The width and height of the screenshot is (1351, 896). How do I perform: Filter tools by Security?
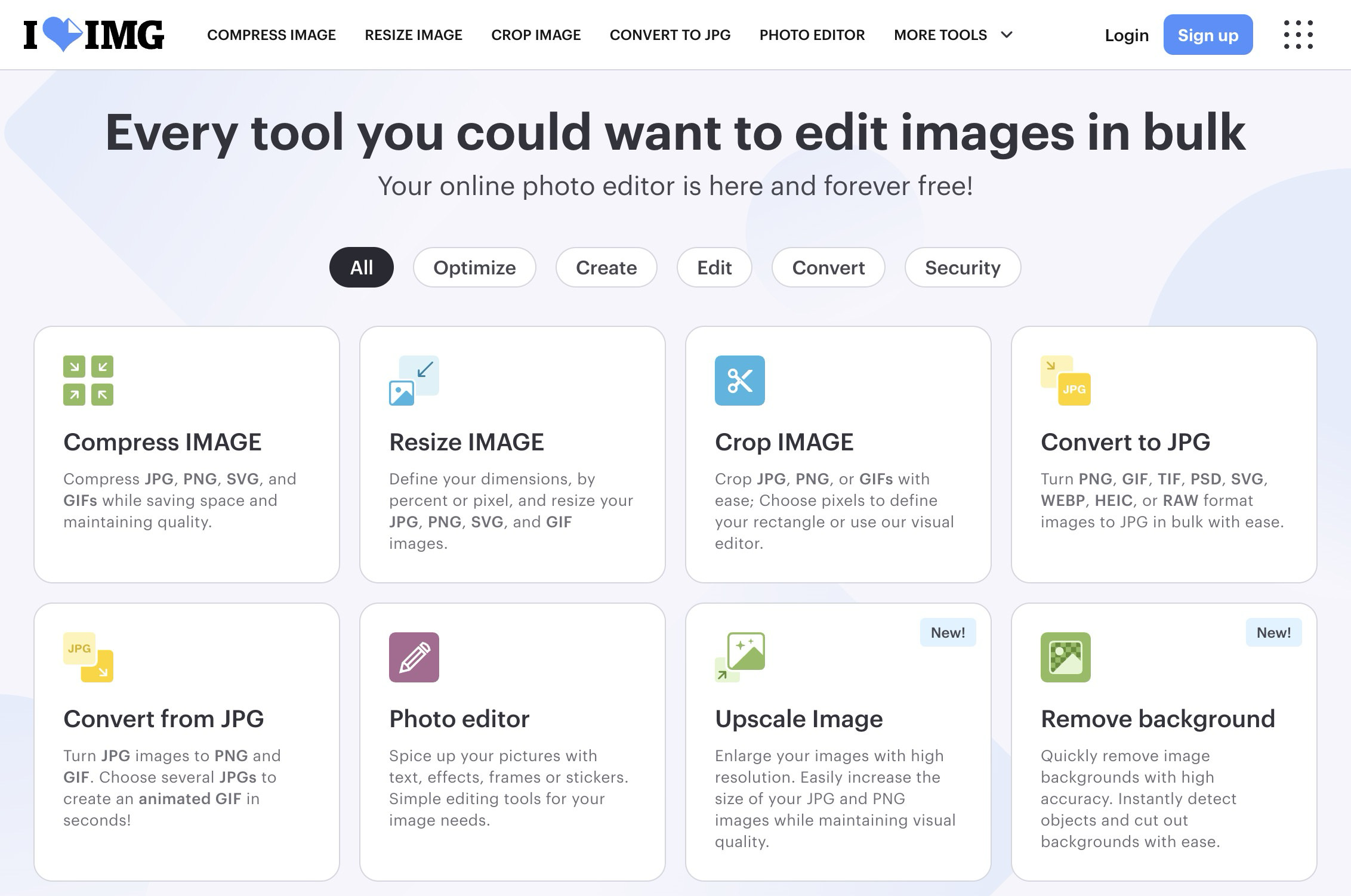[963, 267]
